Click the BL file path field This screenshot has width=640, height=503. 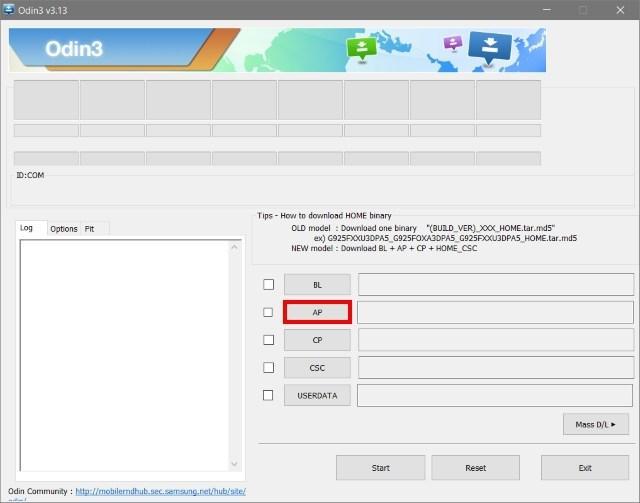click(x=496, y=285)
